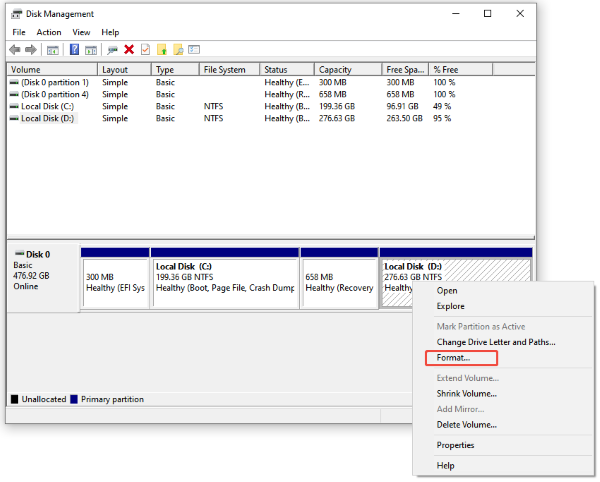Open Properties from context menu
Screen dimensions: 600x482
coord(455,446)
